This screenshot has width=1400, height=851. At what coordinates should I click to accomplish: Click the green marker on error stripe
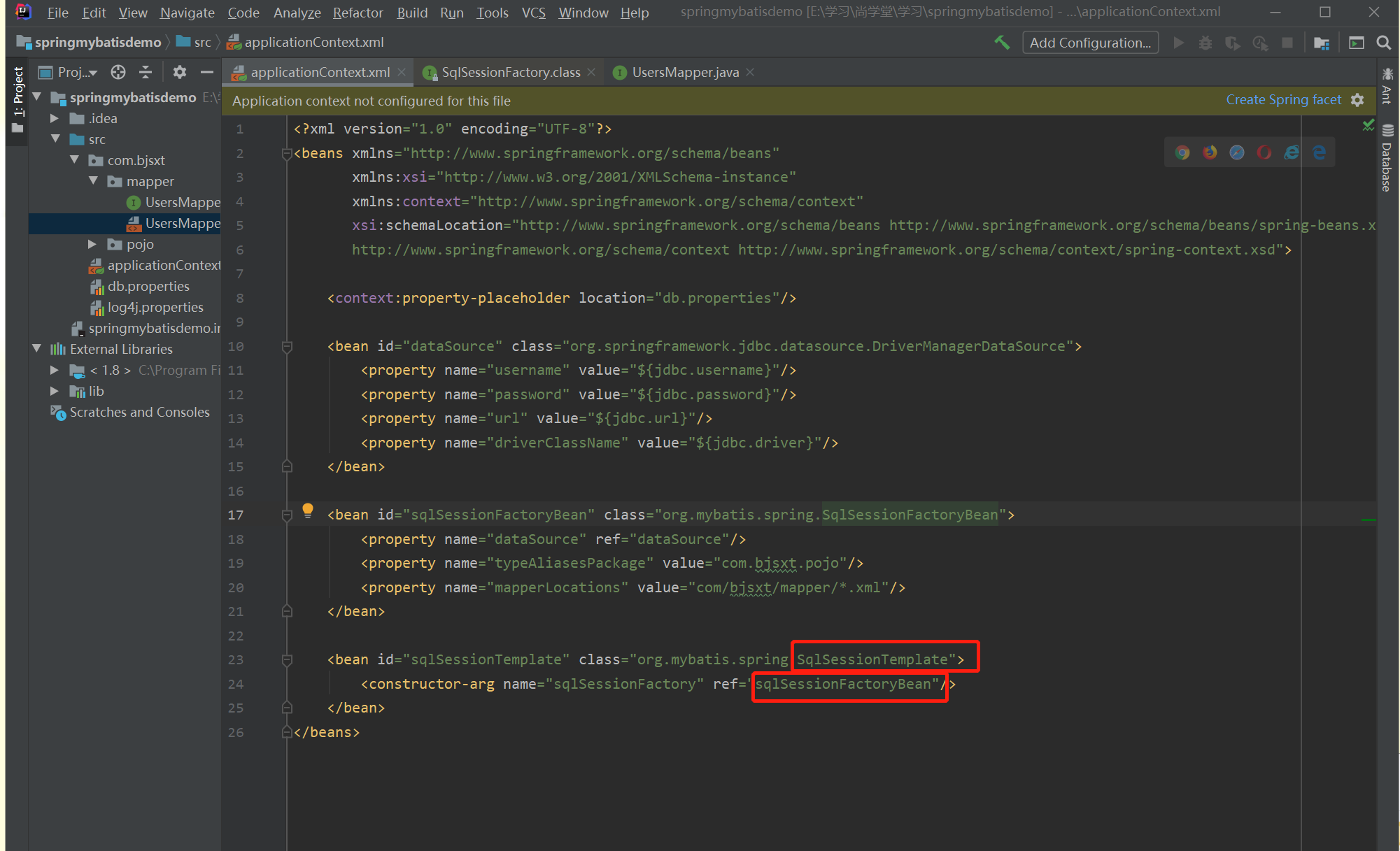(x=1369, y=520)
